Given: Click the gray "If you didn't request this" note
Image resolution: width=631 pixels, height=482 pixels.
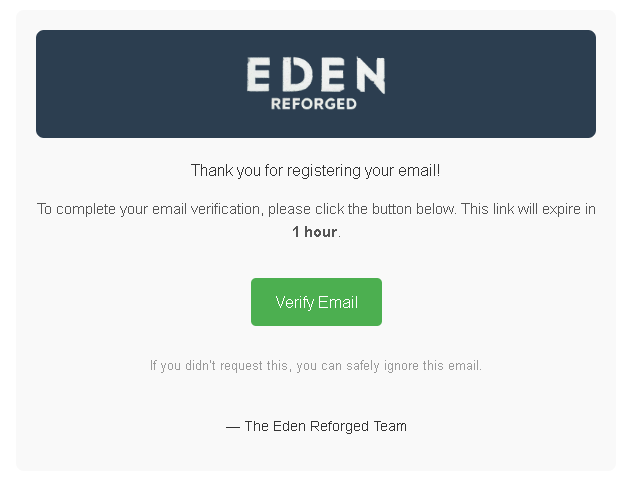Looking at the screenshot, I should coord(316,366).
